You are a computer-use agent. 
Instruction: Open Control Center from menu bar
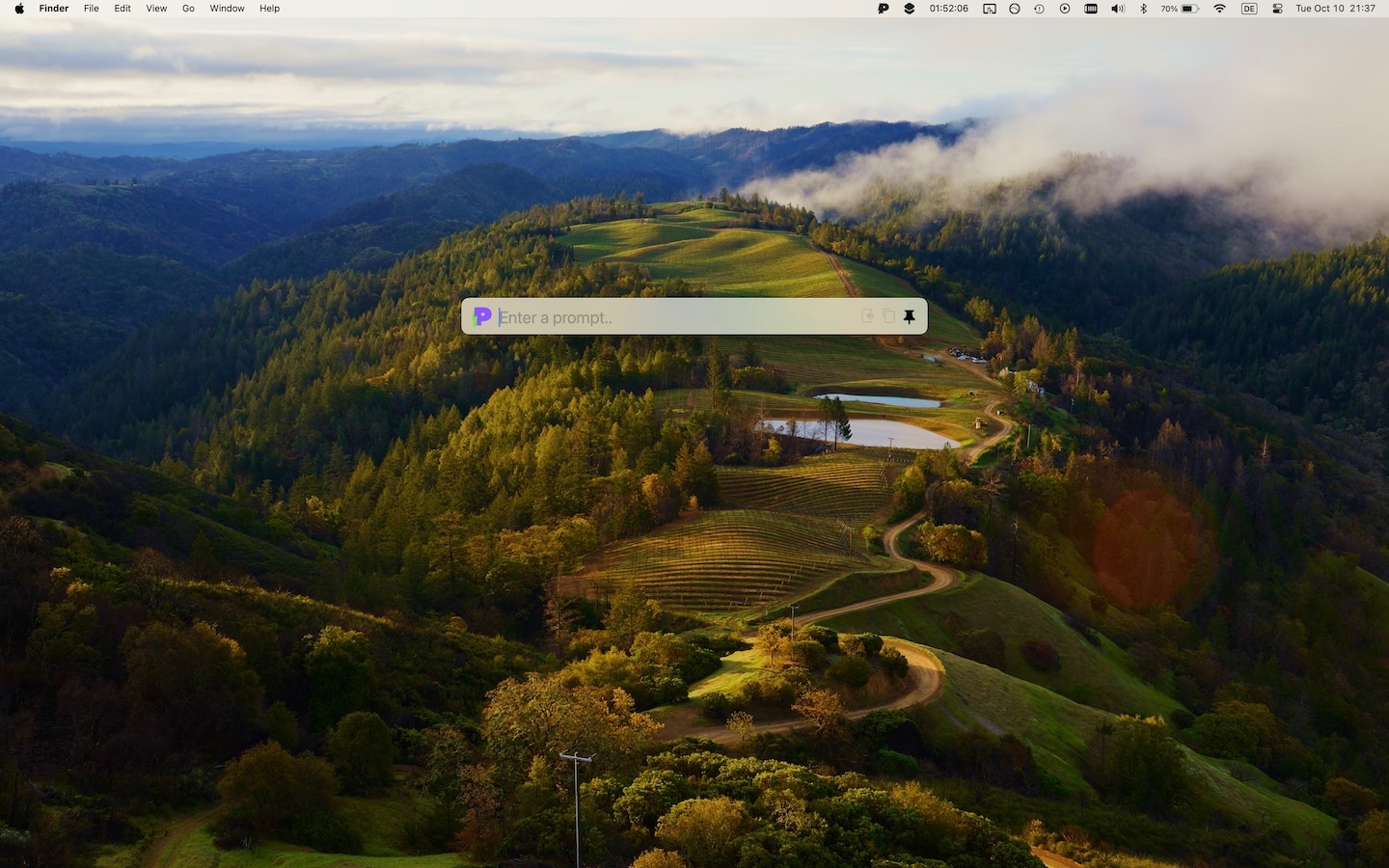[1277, 9]
